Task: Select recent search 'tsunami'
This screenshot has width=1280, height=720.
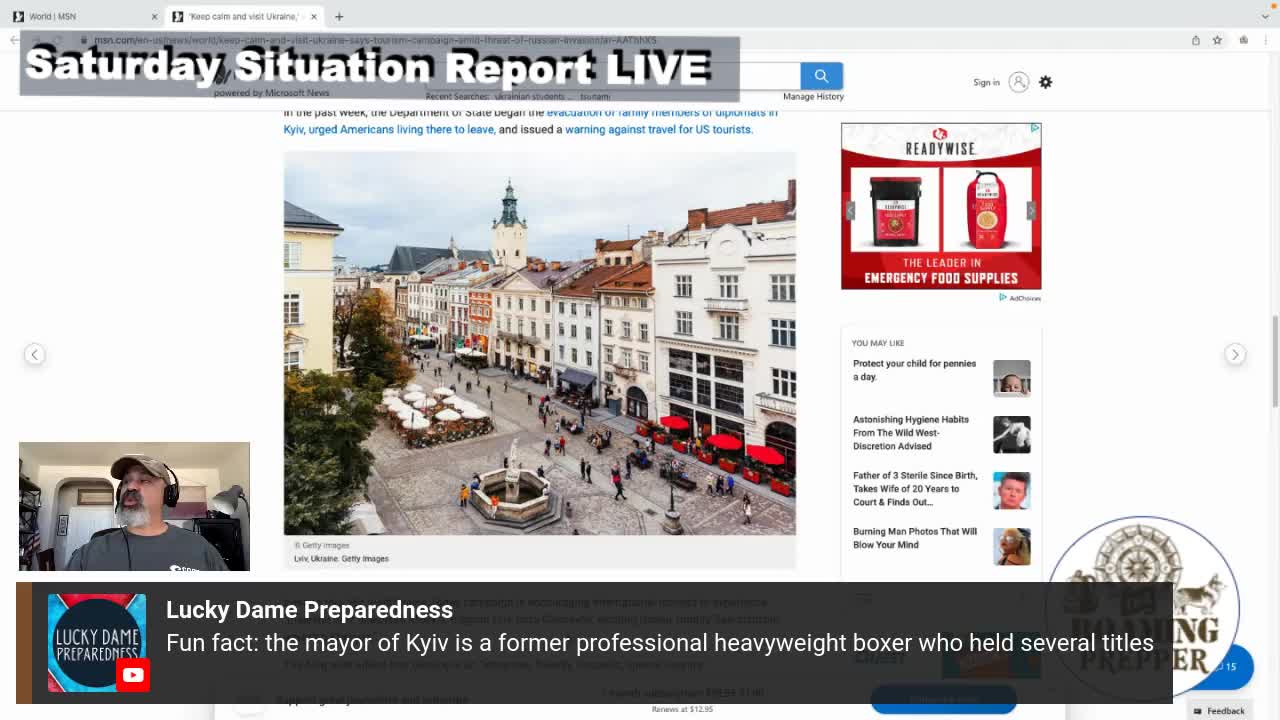Action: 595,97
